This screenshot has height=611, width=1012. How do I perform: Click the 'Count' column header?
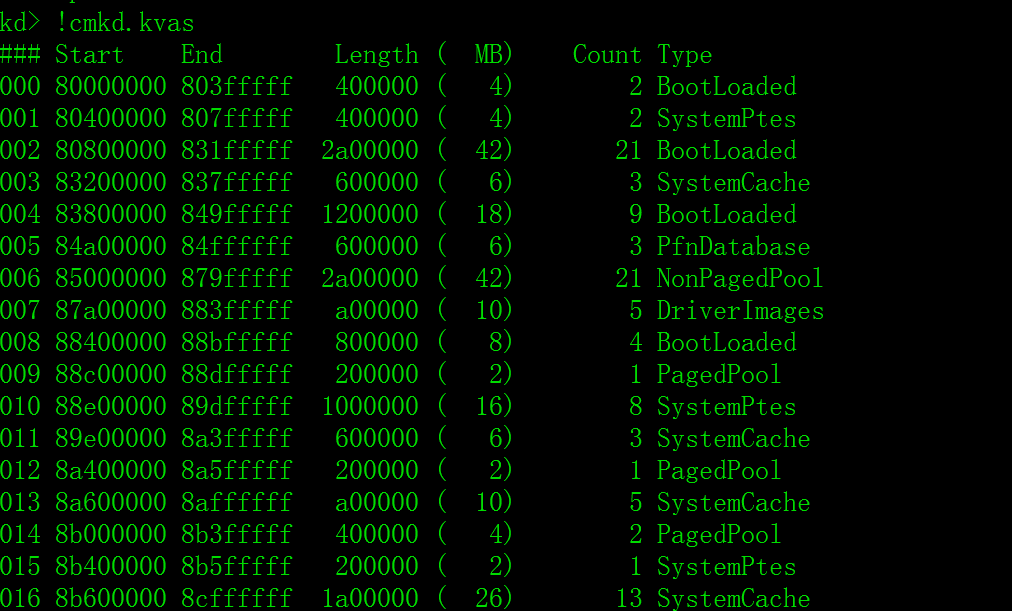point(607,55)
